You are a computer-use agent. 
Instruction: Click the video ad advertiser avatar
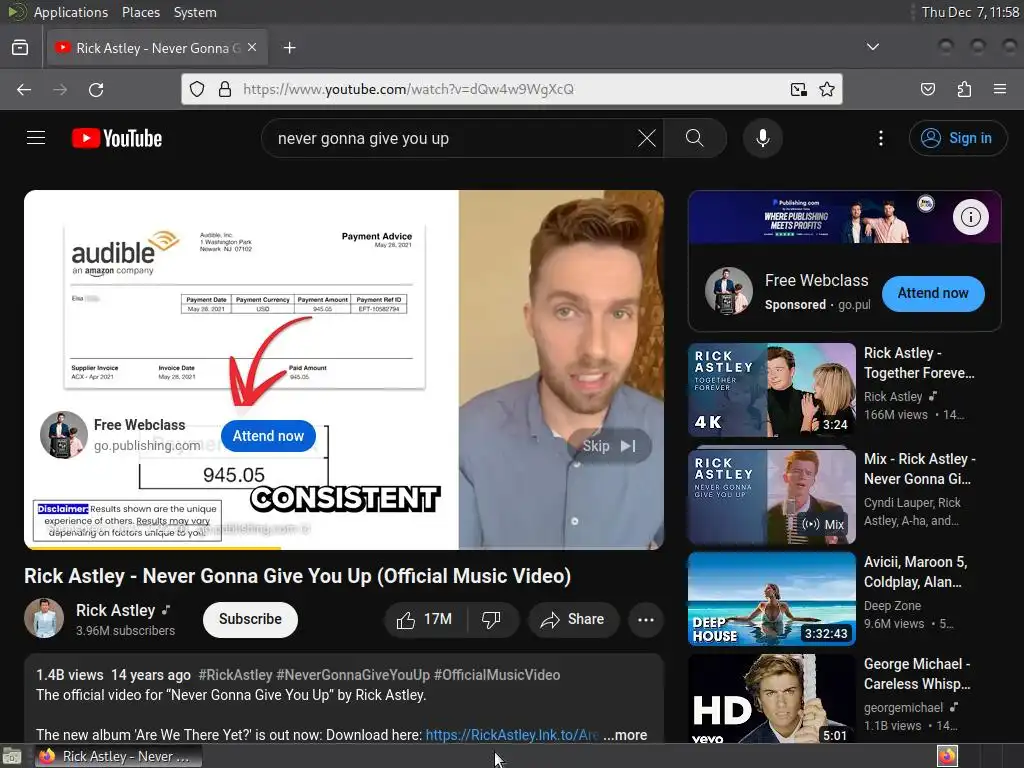click(x=63, y=434)
